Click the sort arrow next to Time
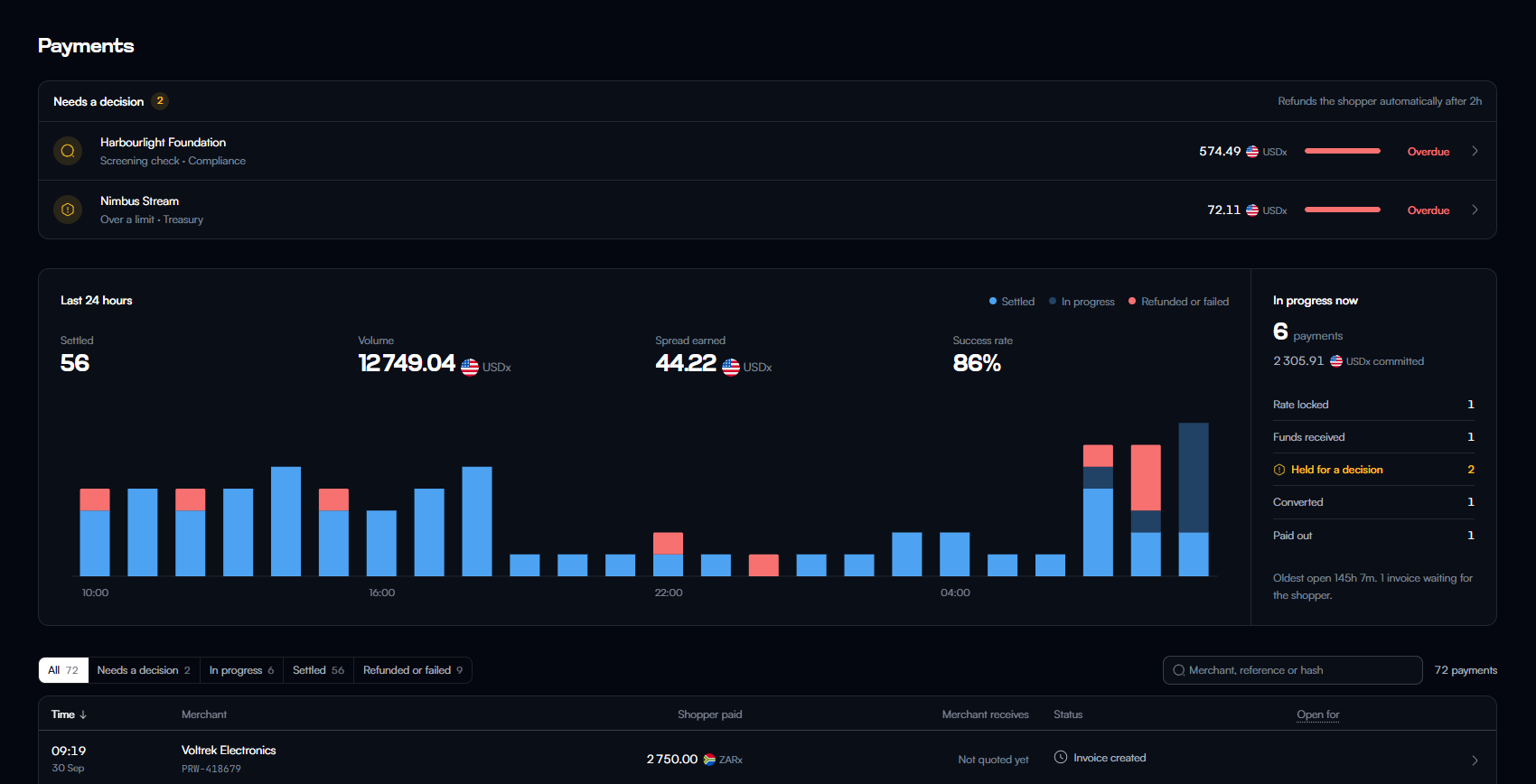This screenshot has height=784, width=1536. pyautogui.click(x=83, y=714)
